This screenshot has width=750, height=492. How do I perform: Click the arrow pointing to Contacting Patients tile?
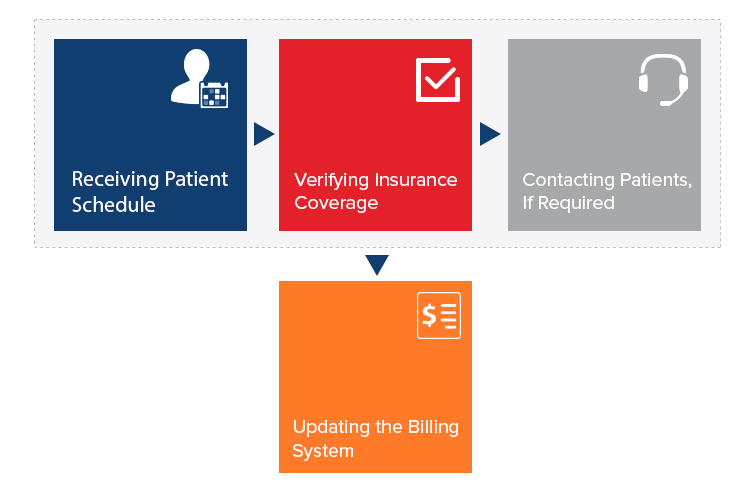pyautogui.click(x=490, y=134)
